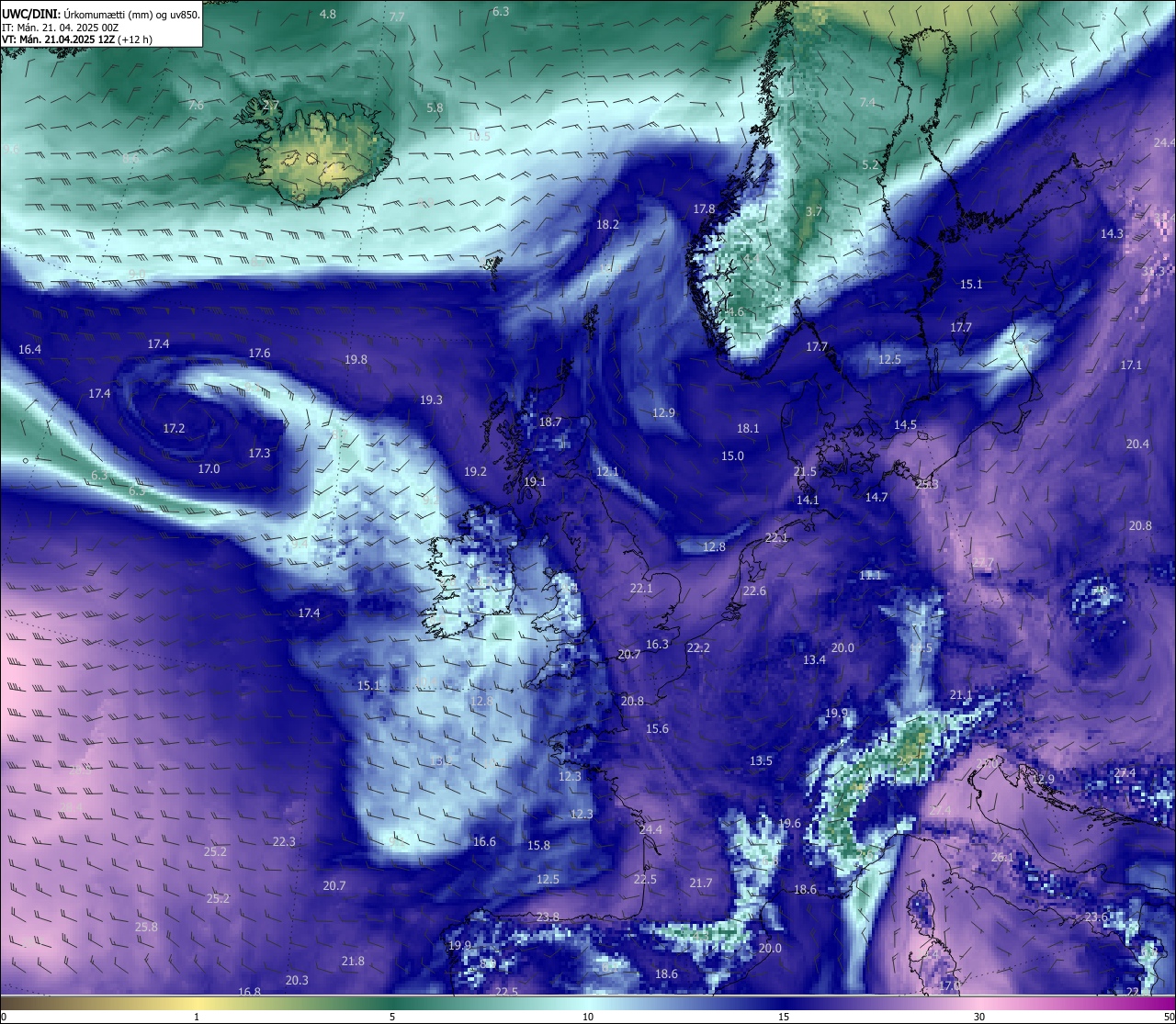Click the 22.3 value in the Atlantic
This screenshot has height=1024, width=1176.
tap(284, 841)
